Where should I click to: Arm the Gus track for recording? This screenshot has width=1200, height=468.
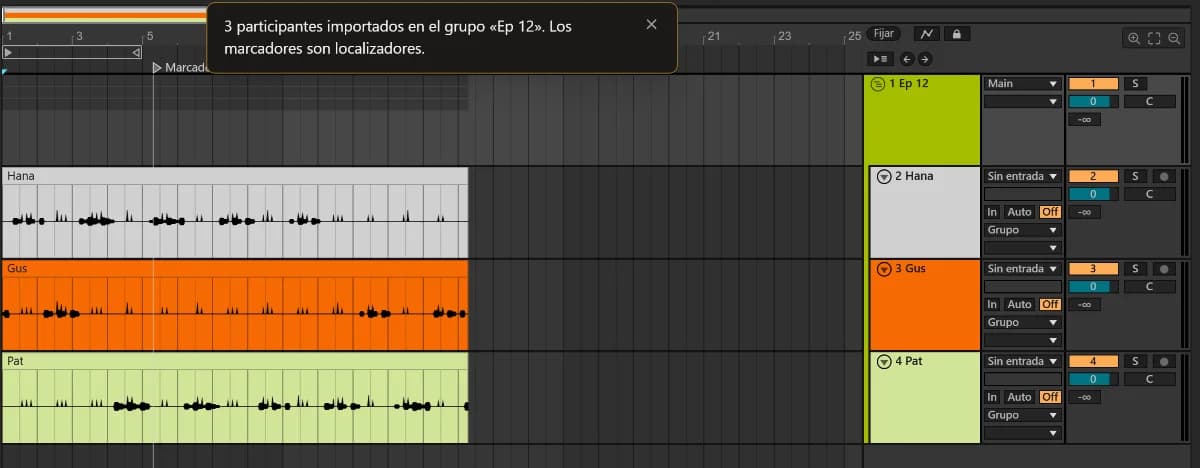pyautogui.click(x=1163, y=269)
